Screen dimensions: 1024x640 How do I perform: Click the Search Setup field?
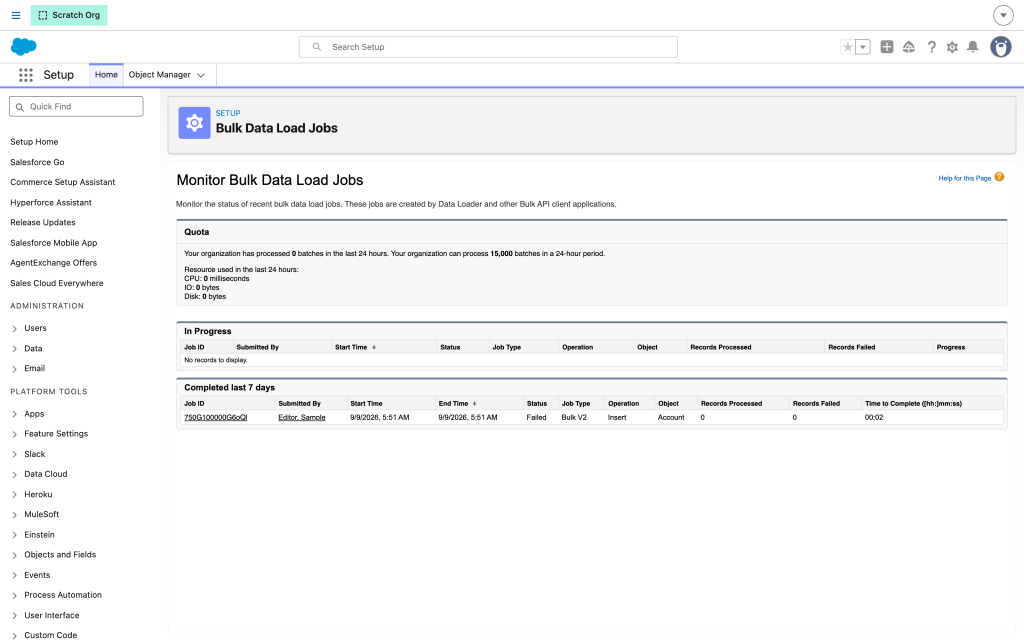pos(488,47)
